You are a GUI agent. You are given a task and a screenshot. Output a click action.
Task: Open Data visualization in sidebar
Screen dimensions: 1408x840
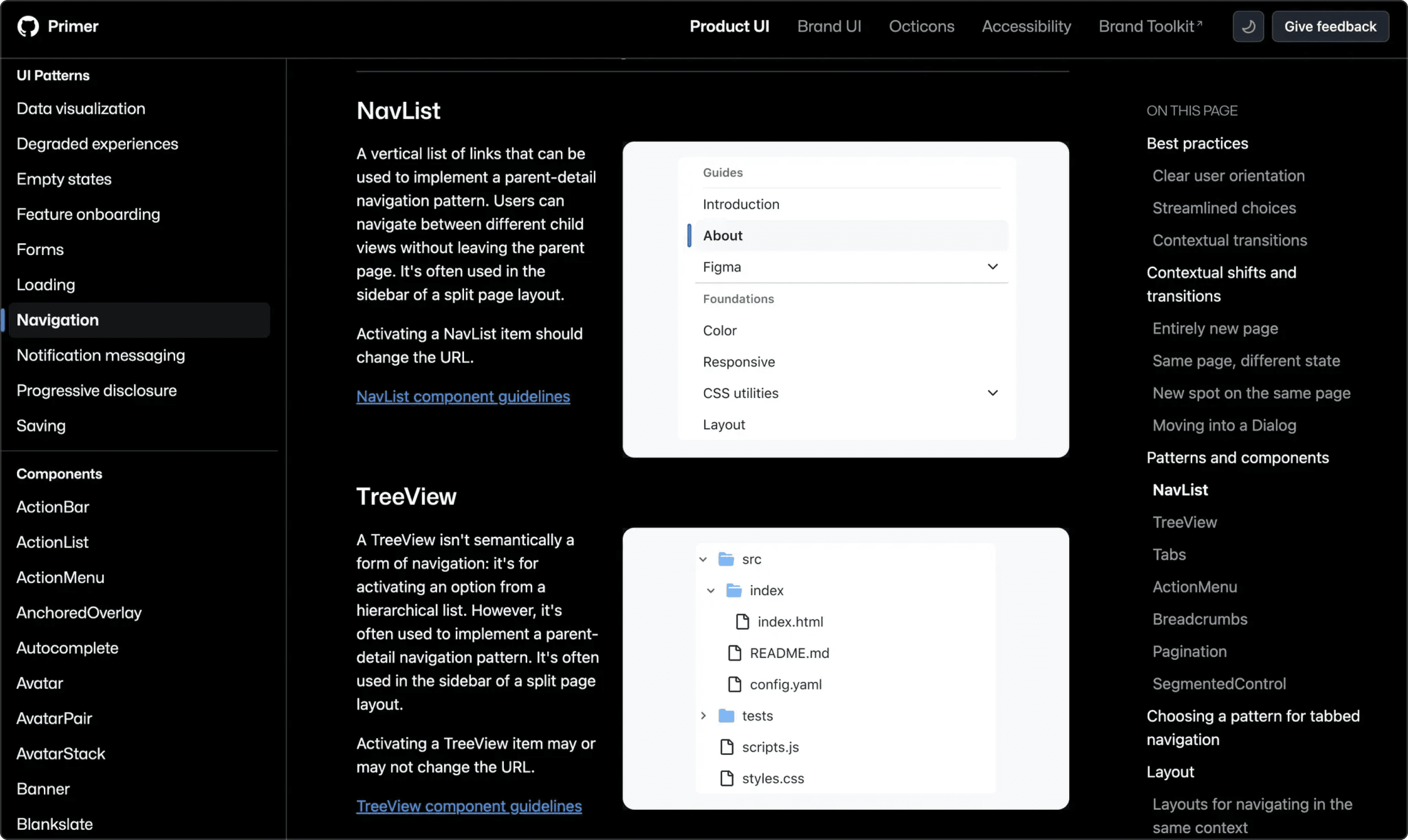(x=81, y=109)
